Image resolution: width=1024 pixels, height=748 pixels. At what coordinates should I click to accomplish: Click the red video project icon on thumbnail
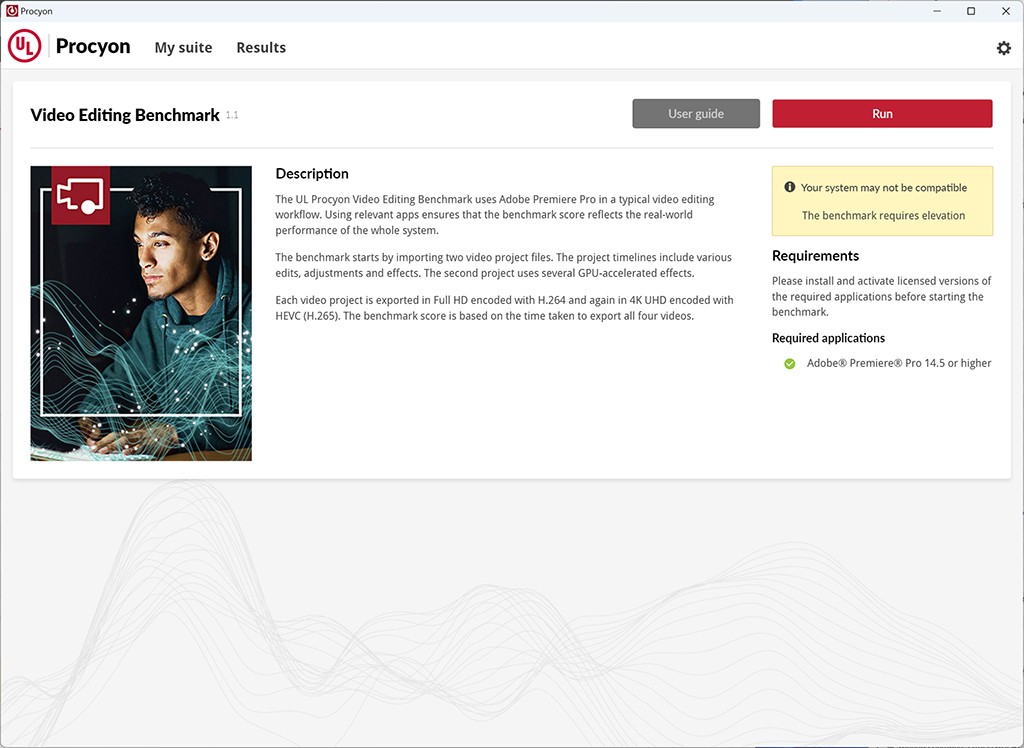point(80,195)
